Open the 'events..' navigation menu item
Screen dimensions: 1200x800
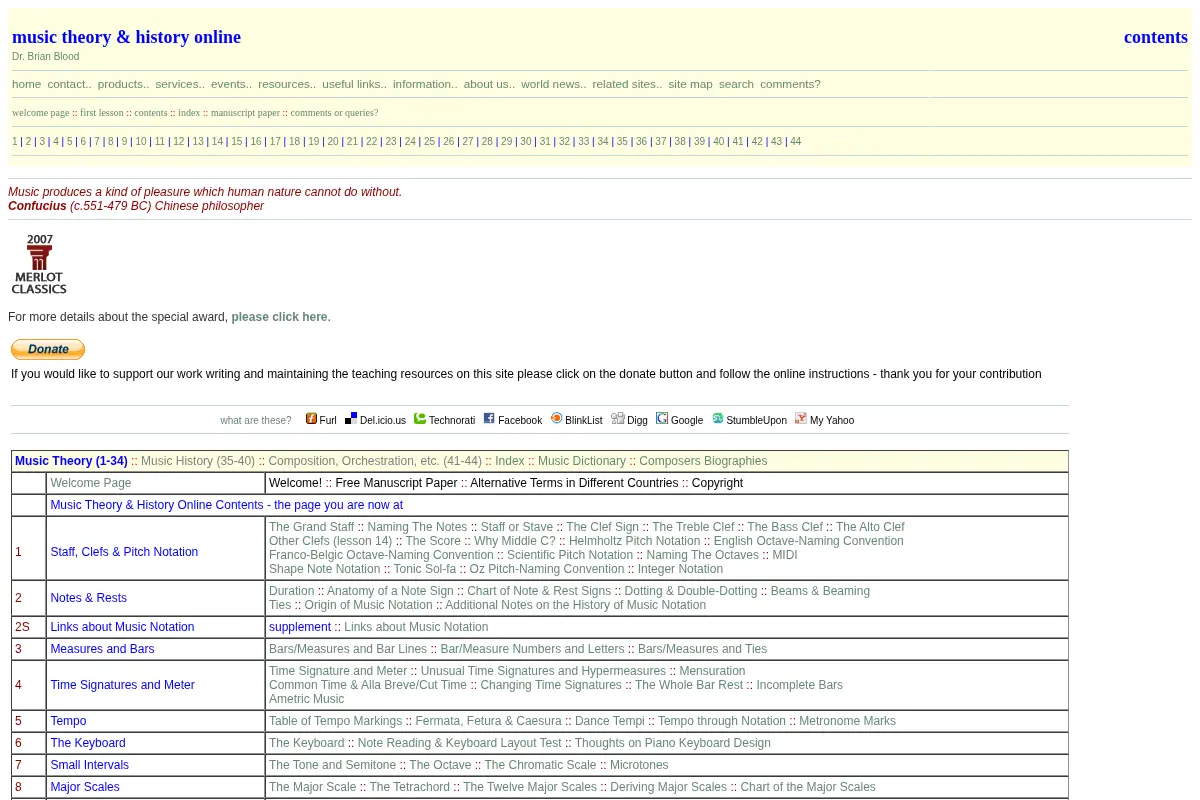pyautogui.click(x=231, y=84)
